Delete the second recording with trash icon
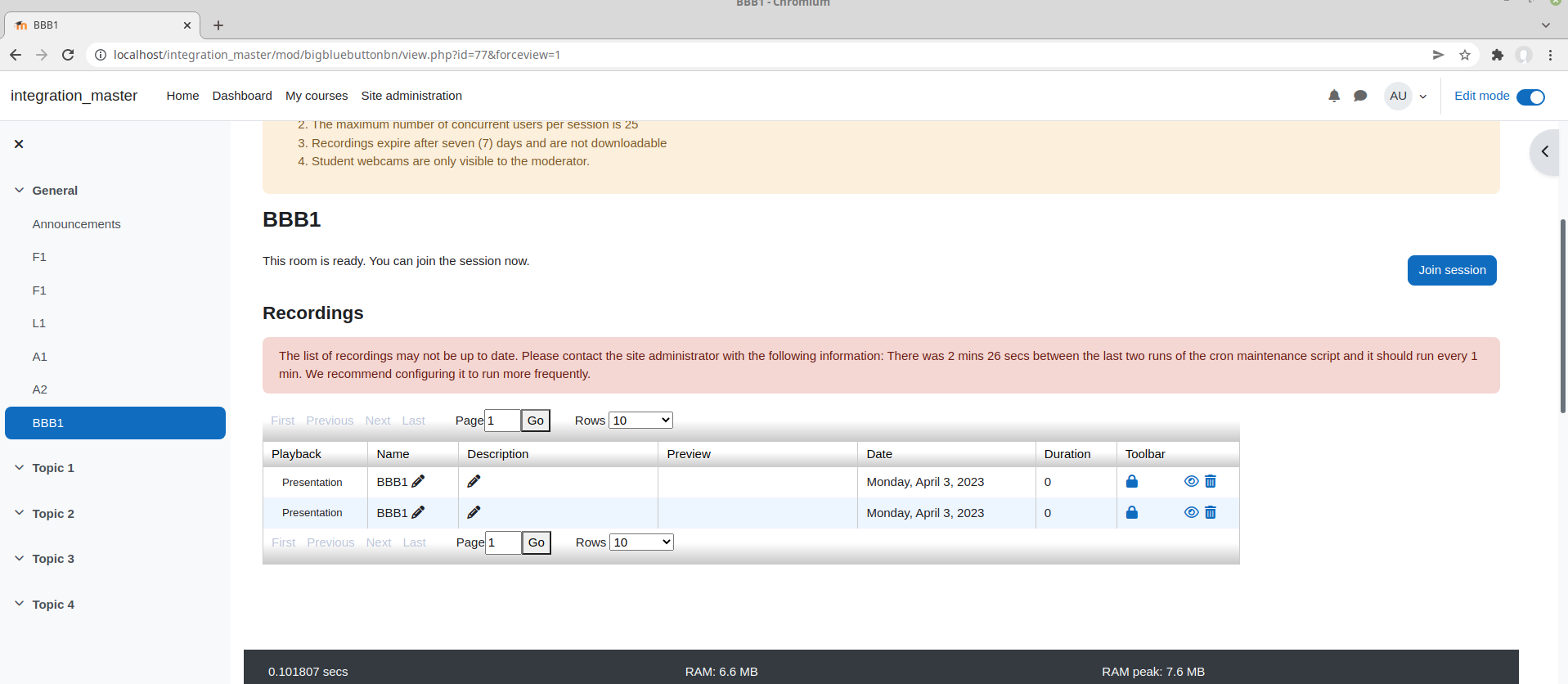The width and height of the screenshot is (1568, 684). 1211,513
